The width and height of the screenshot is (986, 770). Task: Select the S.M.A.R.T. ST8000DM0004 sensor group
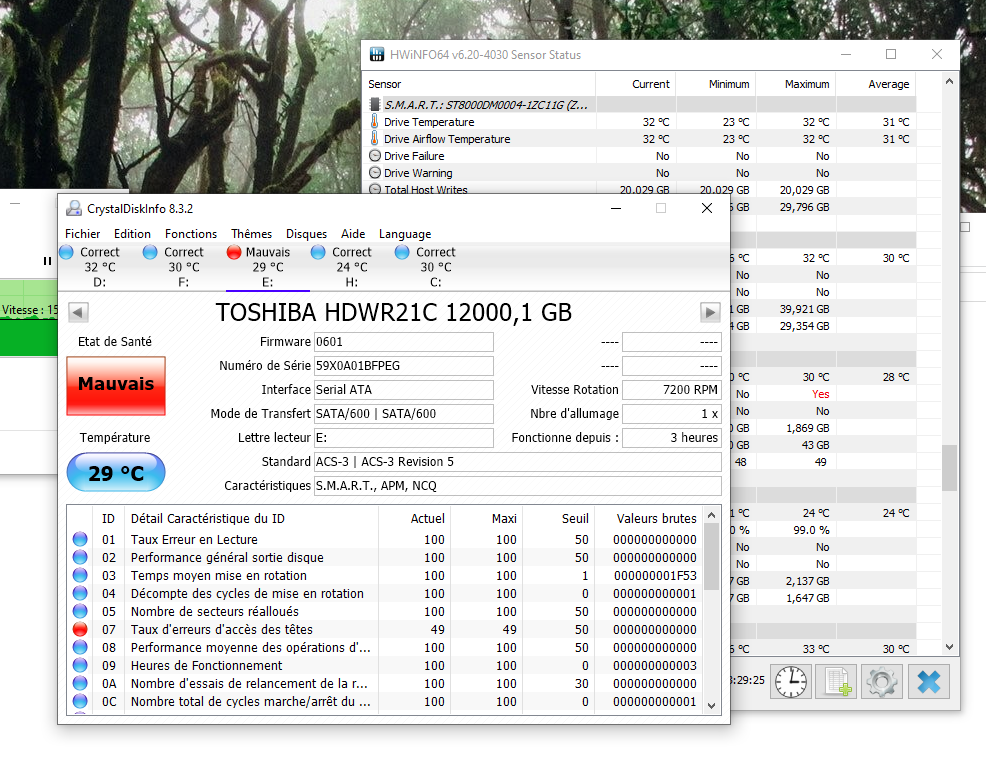640,105
